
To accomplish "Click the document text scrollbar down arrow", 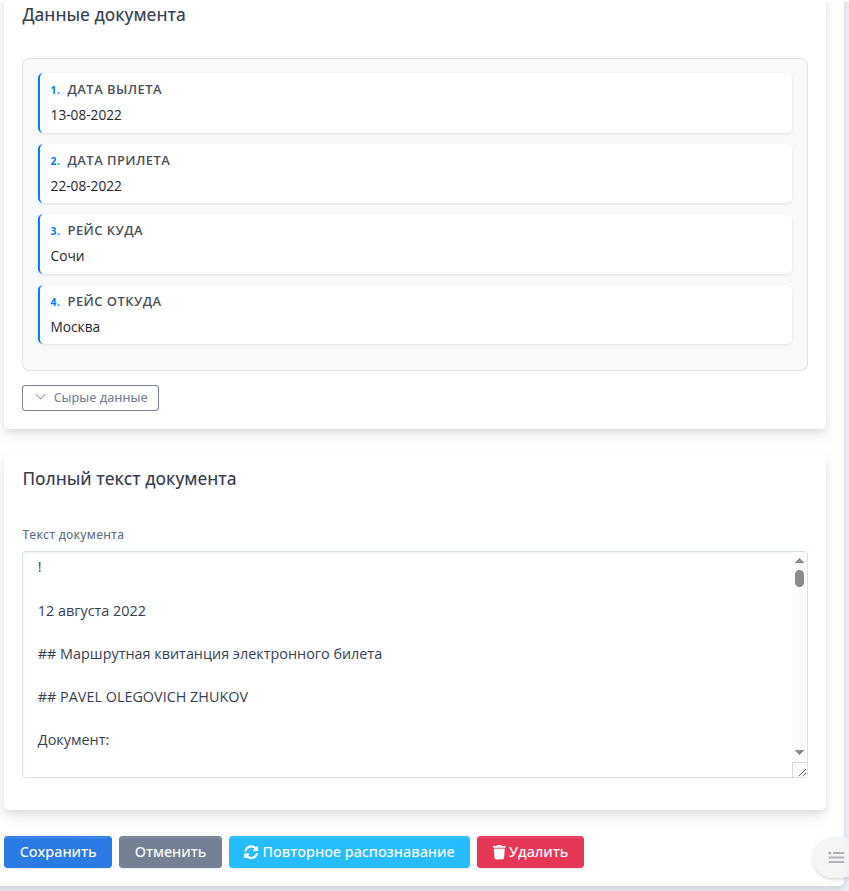I will (799, 751).
